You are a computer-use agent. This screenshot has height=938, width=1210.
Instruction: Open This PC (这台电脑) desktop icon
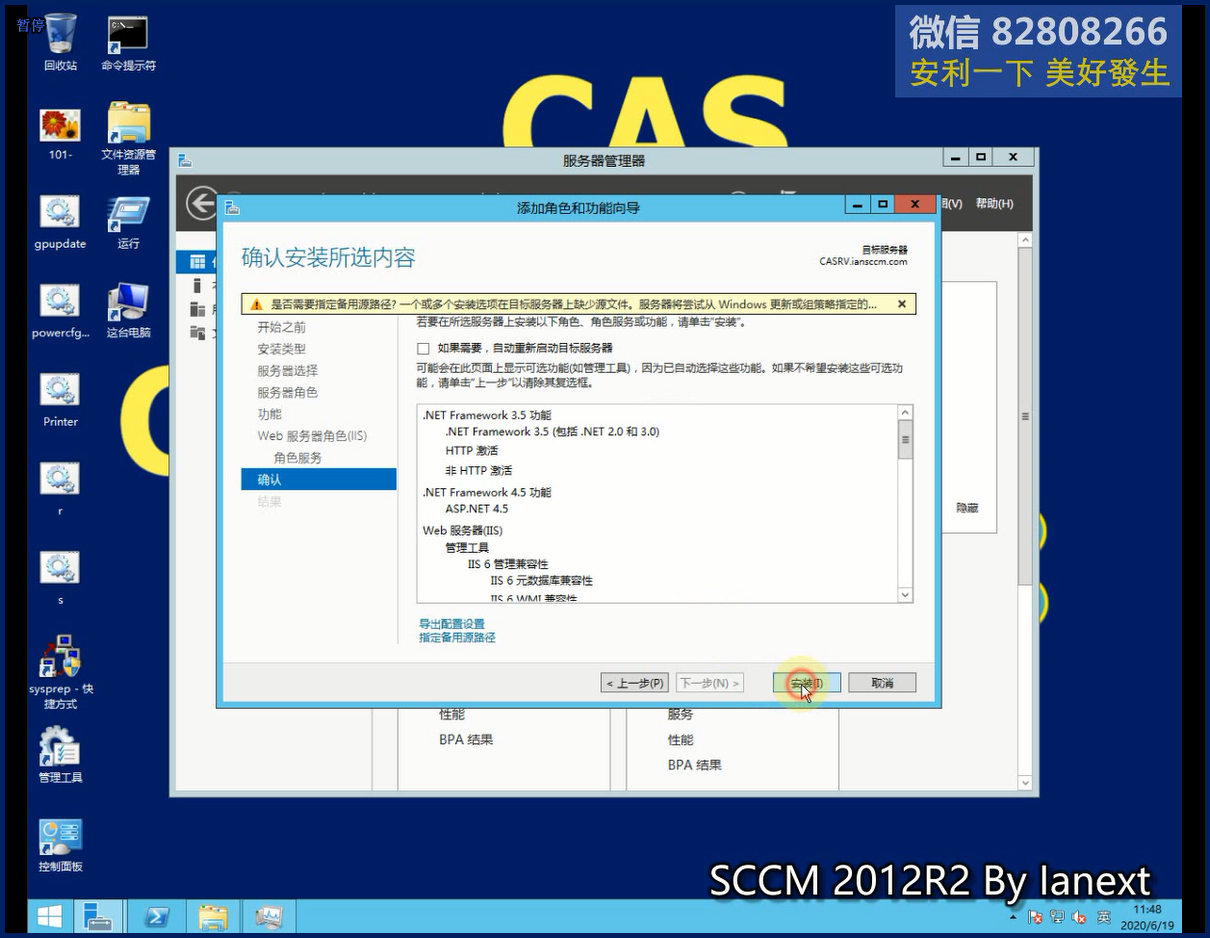(128, 311)
